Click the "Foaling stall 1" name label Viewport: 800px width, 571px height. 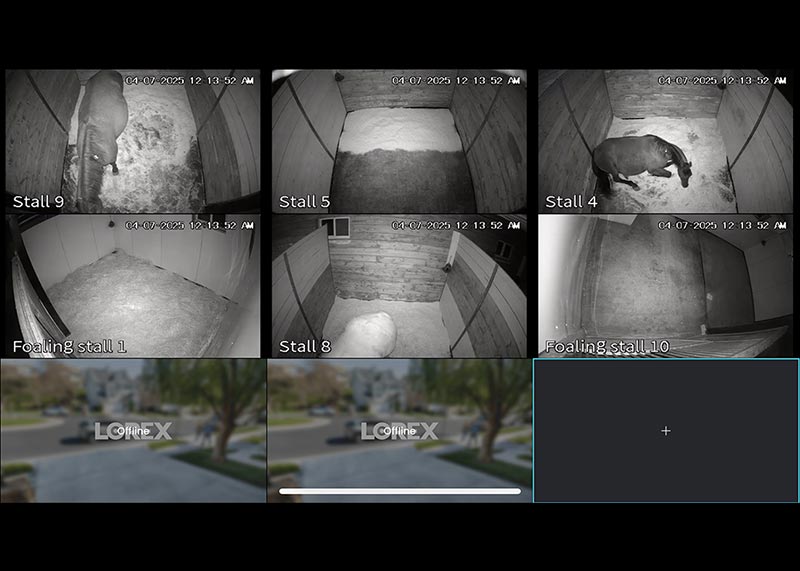[70, 347]
